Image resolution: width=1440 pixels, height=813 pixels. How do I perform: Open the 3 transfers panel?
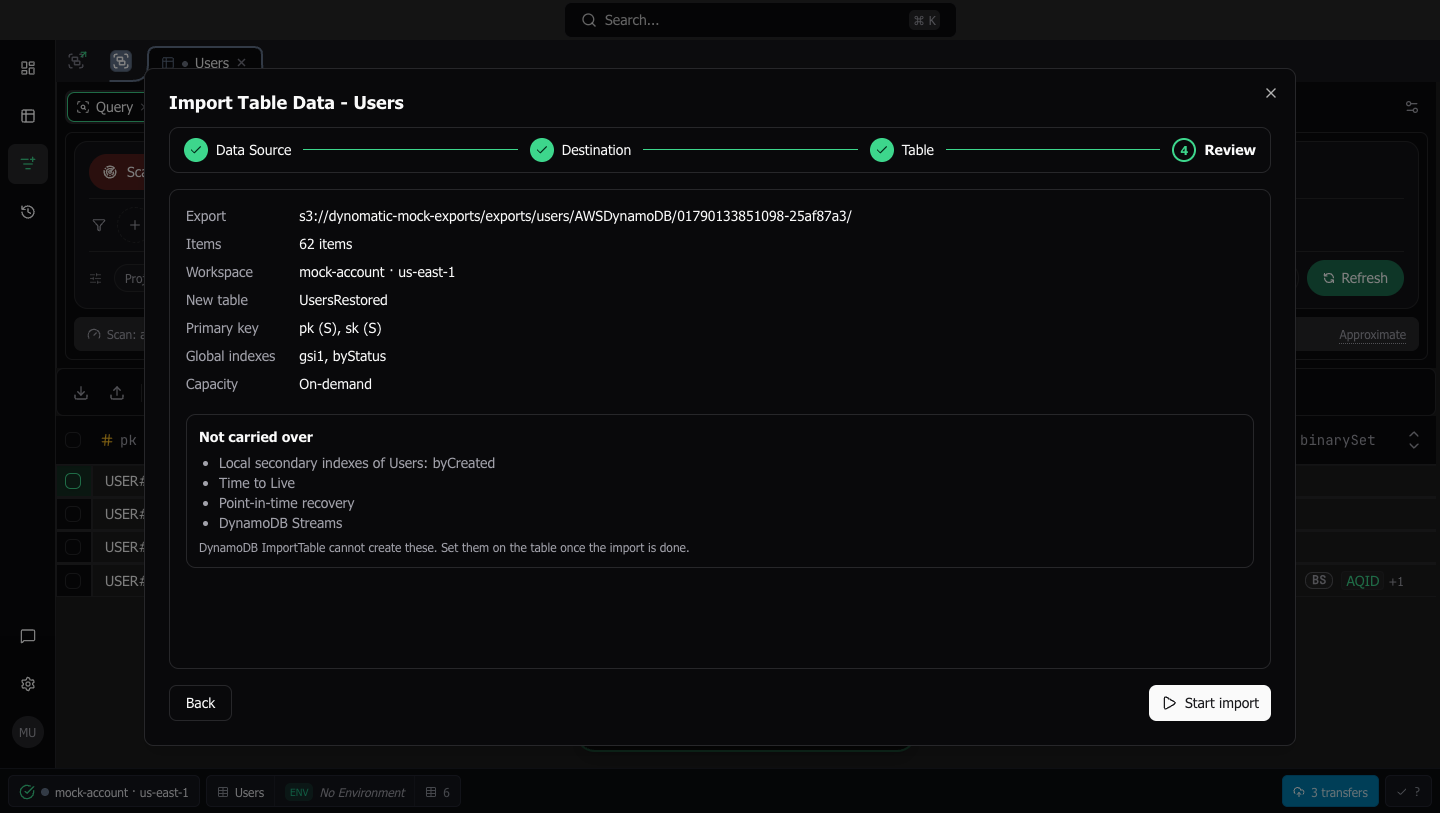pos(1330,792)
